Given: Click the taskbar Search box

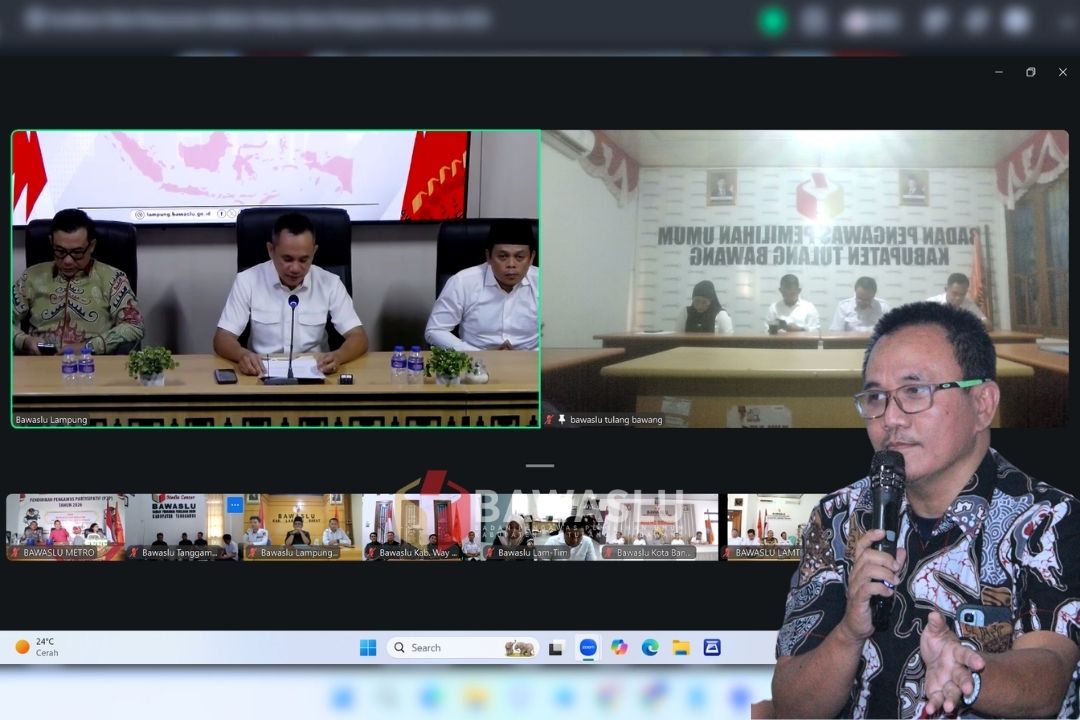Looking at the screenshot, I should pyautogui.click(x=462, y=648).
